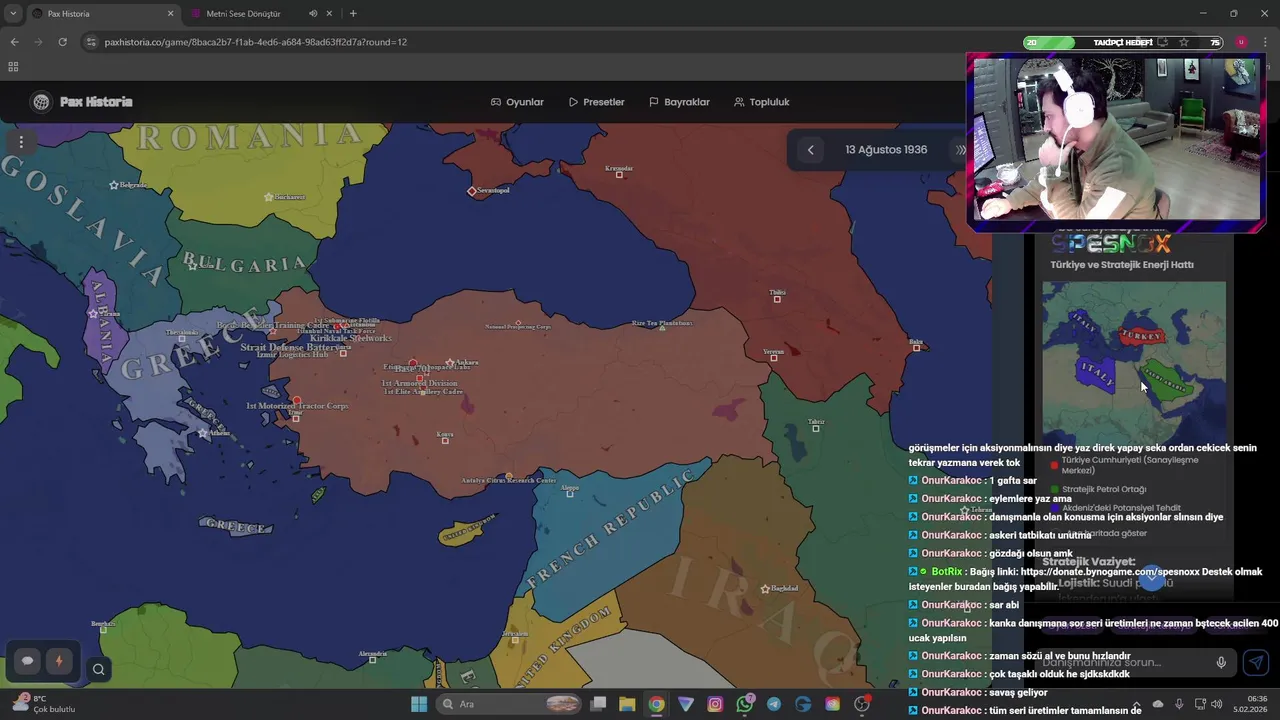Open the Topluluk menu

pyautogui.click(x=761, y=102)
